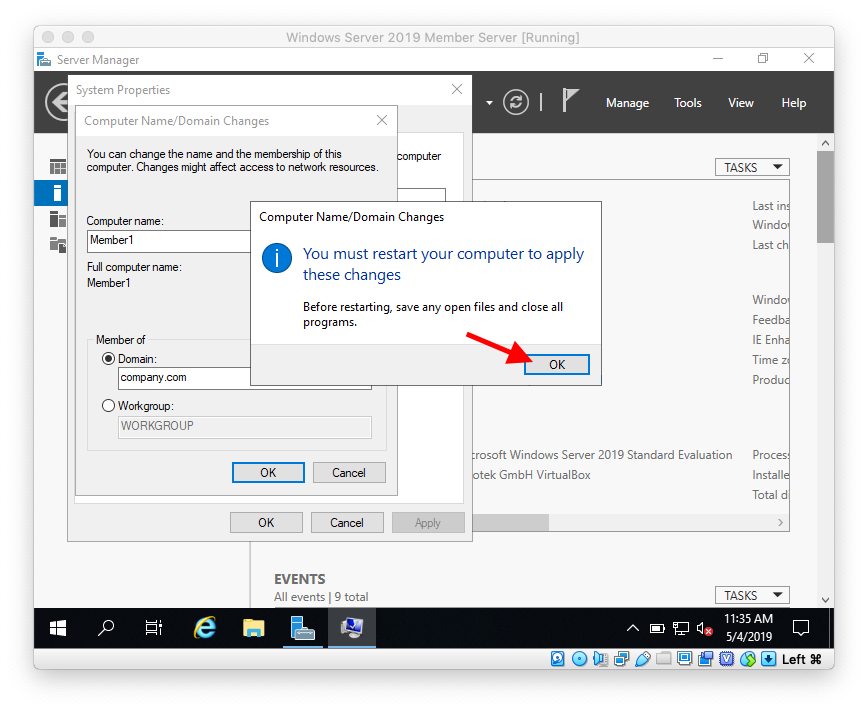Unmute the volume in the system tray

[x=706, y=628]
